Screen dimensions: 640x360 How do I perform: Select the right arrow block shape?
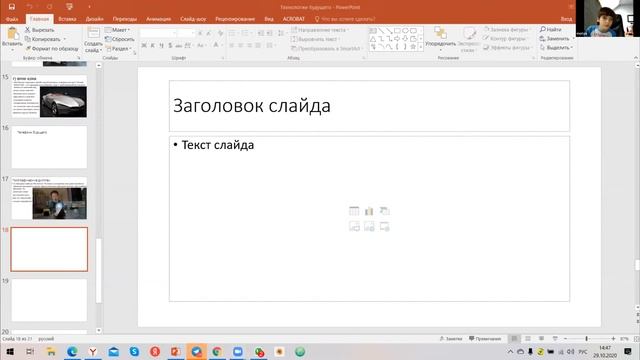pyautogui.click(x=397, y=39)
